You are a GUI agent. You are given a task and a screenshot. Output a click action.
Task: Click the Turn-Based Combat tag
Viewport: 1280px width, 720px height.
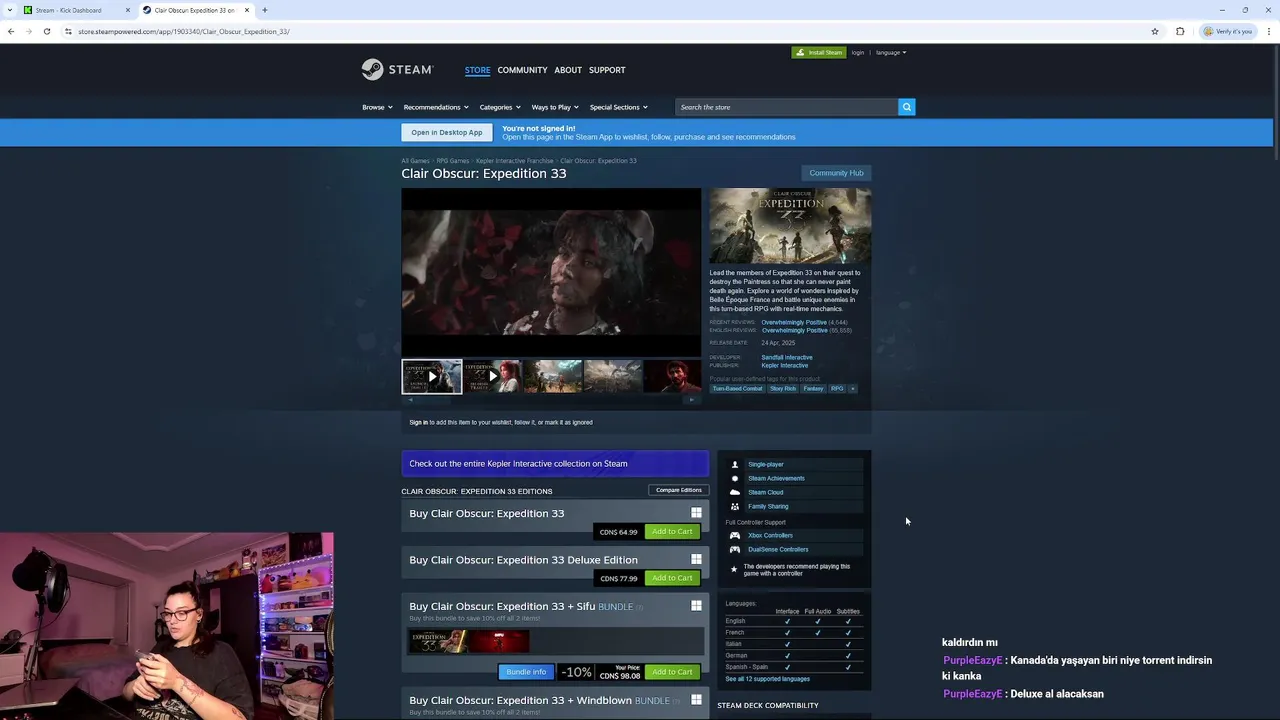tap(737, 388)
